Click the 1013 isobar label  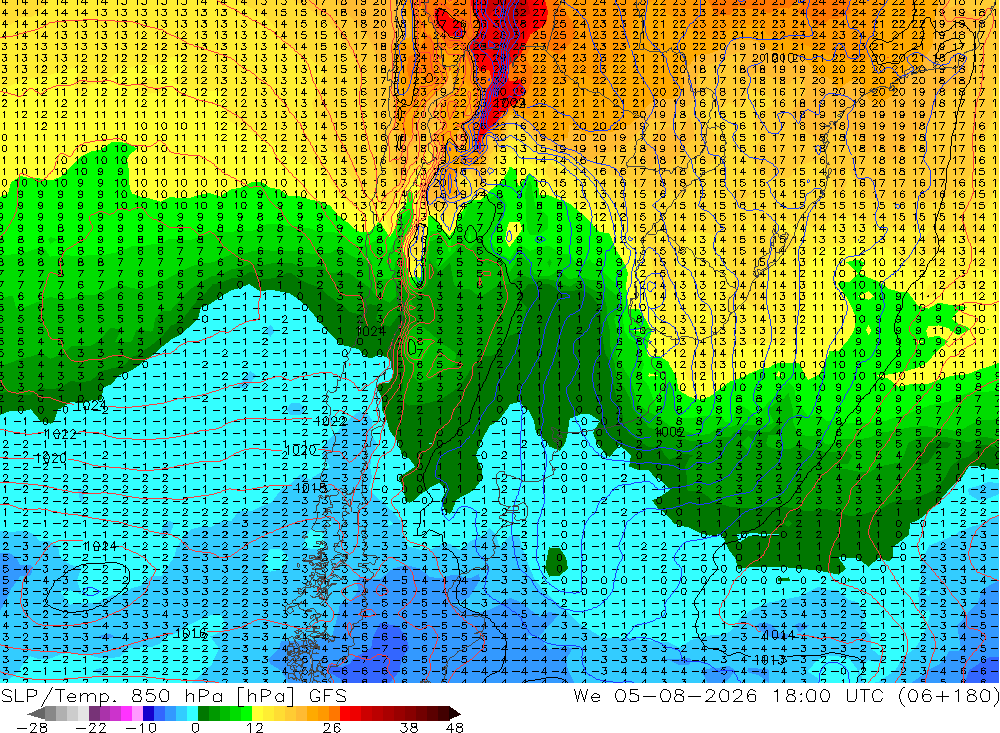[x=769, y=660]
